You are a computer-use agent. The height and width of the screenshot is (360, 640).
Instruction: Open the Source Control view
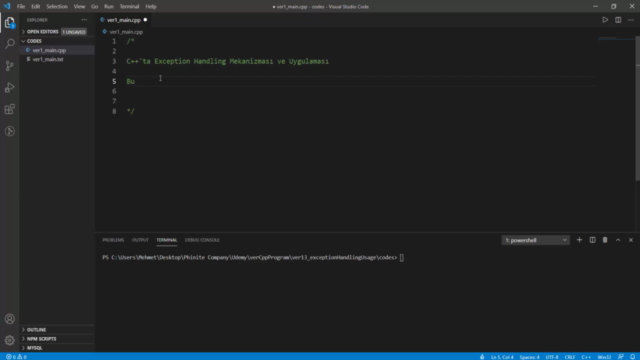click(x=10, y=66)
